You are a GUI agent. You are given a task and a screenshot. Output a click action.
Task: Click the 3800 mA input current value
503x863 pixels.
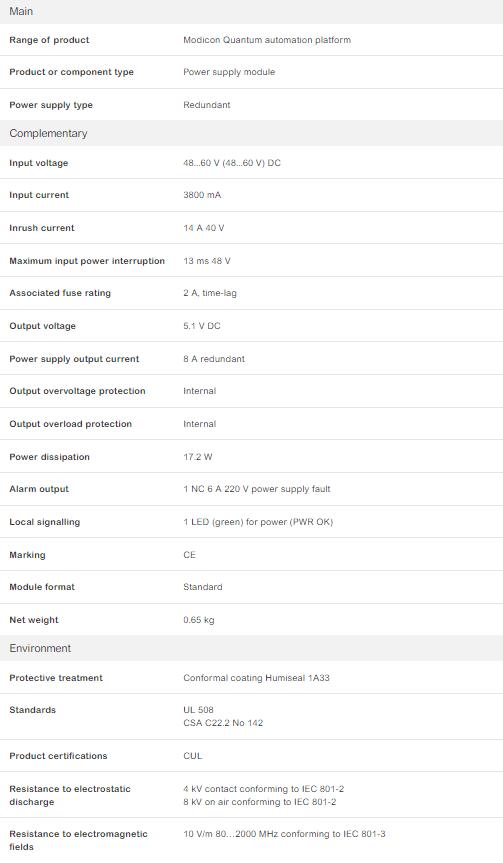202,195
